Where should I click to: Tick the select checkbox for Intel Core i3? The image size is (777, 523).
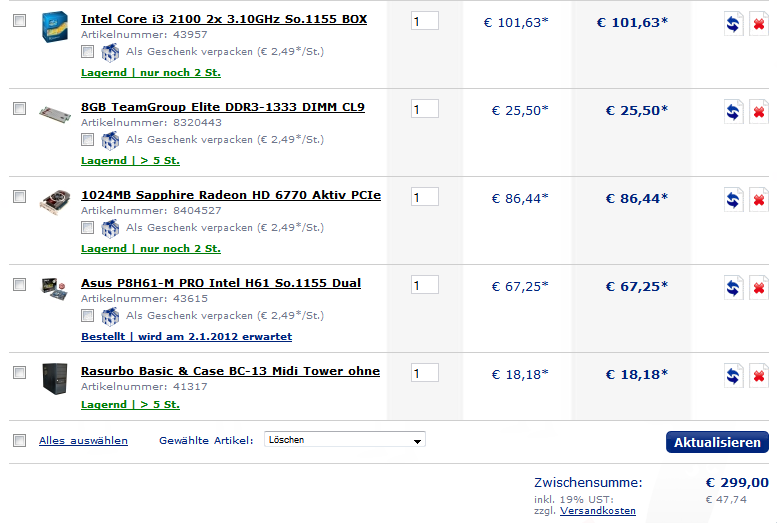tap(19, 21)
